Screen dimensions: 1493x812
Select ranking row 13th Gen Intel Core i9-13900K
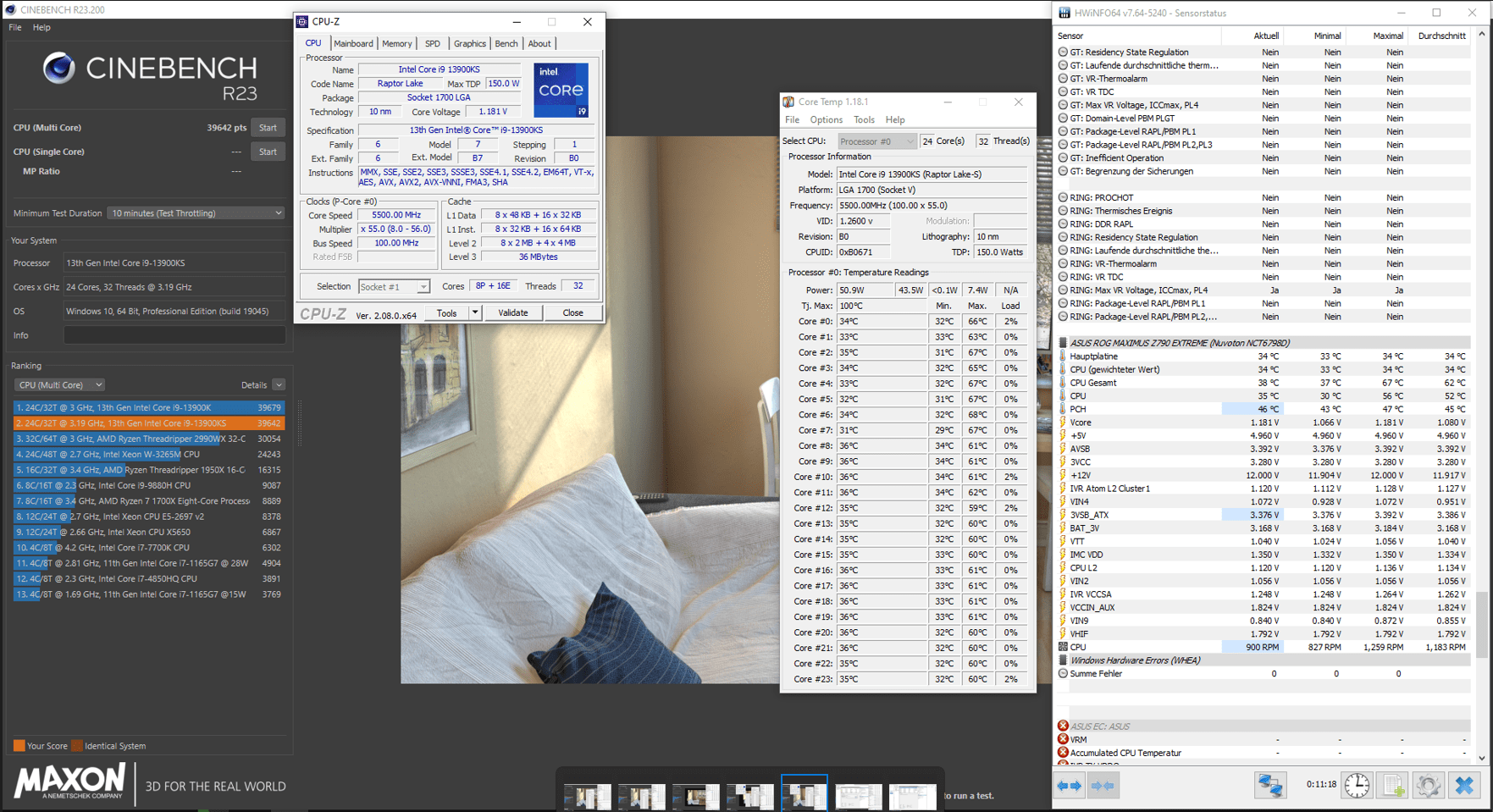click(x=149, y=407)
